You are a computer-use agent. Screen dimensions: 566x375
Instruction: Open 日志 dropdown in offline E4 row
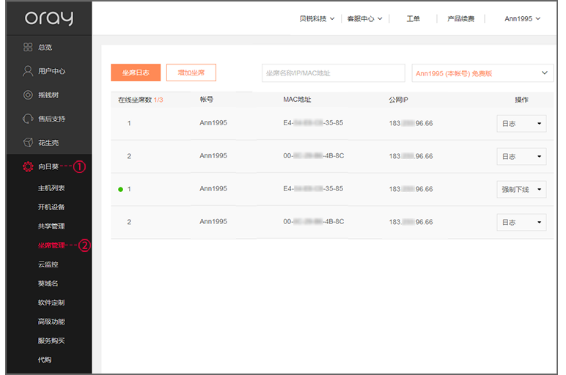521,124
